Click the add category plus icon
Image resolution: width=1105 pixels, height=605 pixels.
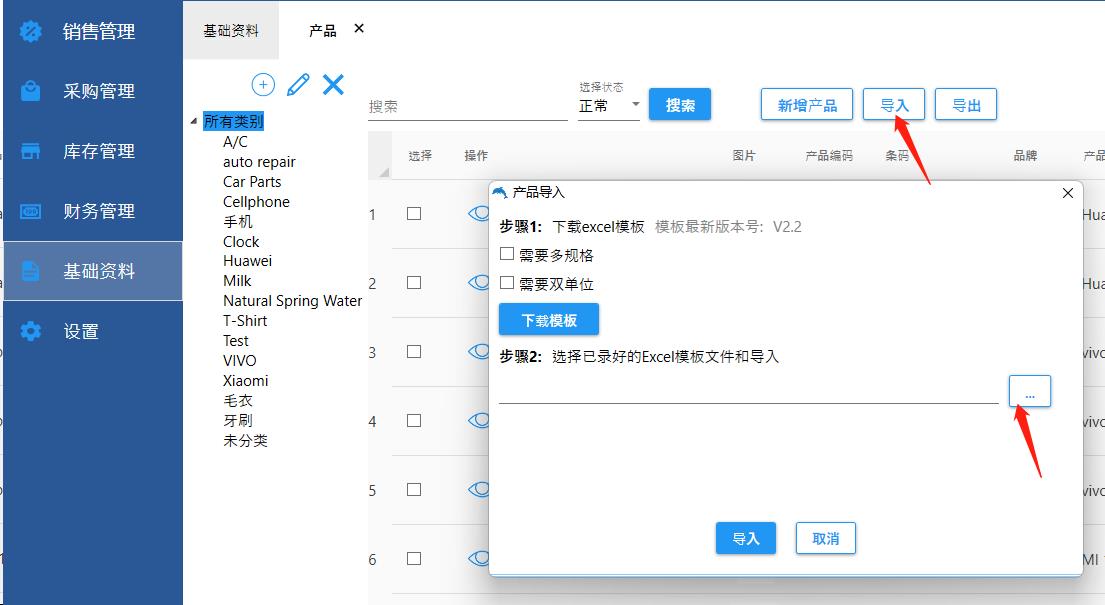(263, 85)
